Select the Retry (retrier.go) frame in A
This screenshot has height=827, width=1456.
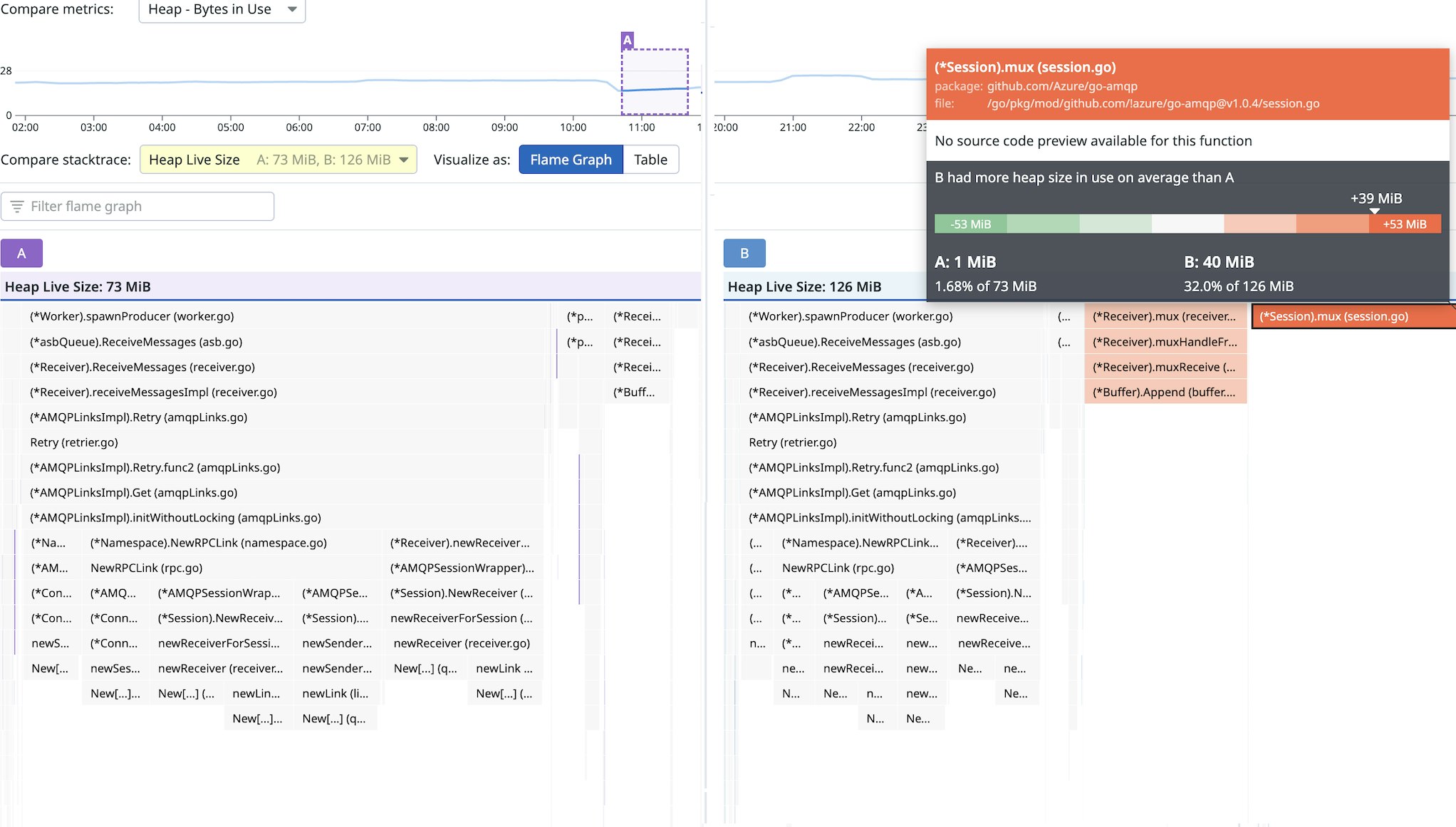(74, 442)
